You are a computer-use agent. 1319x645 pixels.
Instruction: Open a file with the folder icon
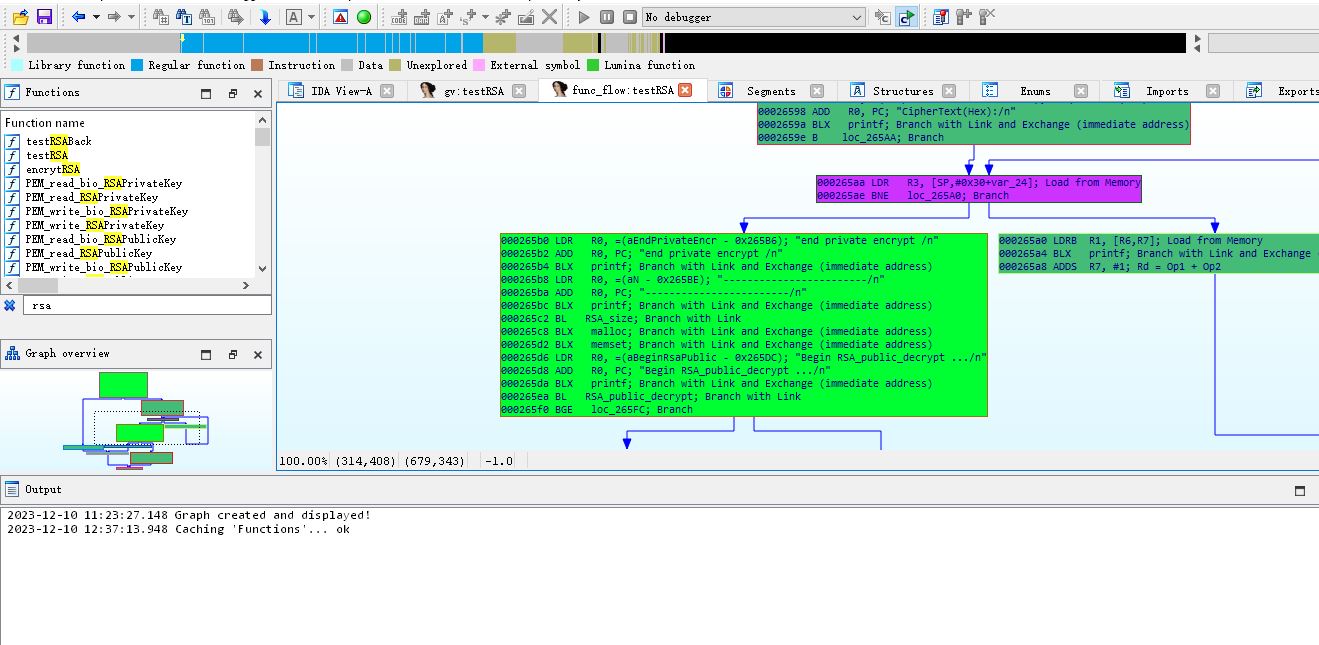pos(20,17)
